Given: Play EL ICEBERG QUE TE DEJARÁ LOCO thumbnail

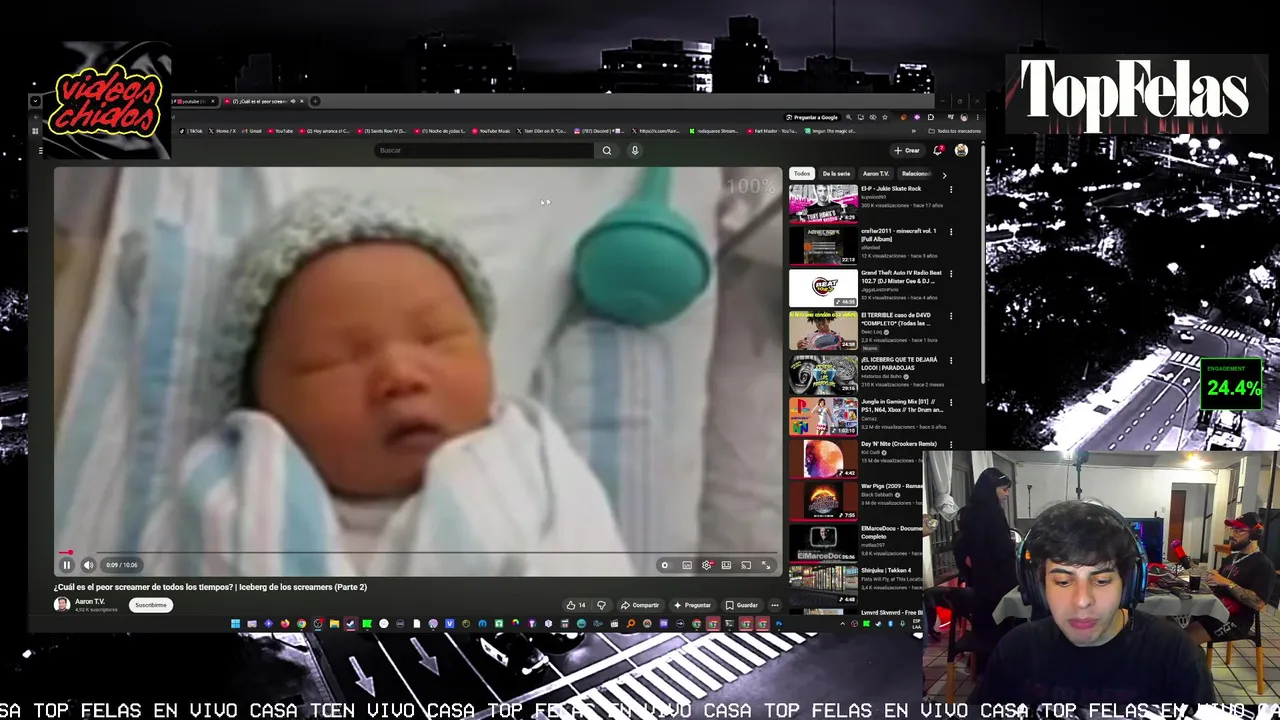Looking at the screenshot, I should click(x=823, y=375).
